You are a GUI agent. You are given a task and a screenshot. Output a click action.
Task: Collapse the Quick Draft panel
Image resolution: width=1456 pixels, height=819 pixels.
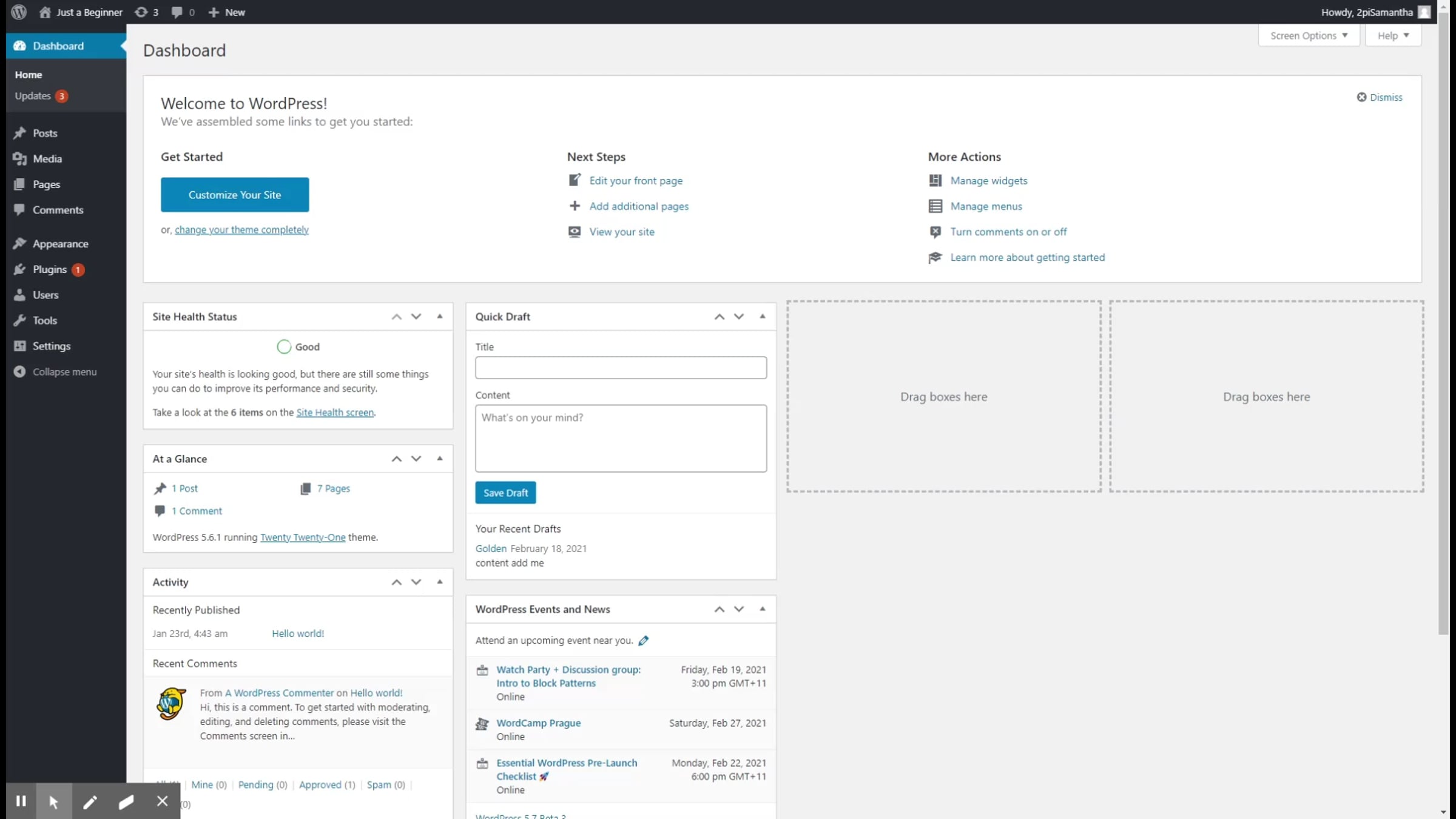(763, 316)
